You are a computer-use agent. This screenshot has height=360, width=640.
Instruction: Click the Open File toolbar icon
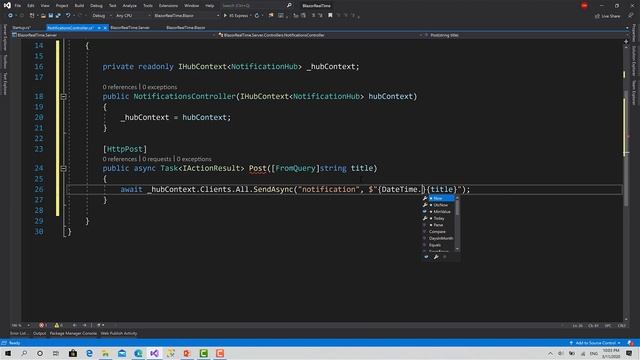[43, 16]
